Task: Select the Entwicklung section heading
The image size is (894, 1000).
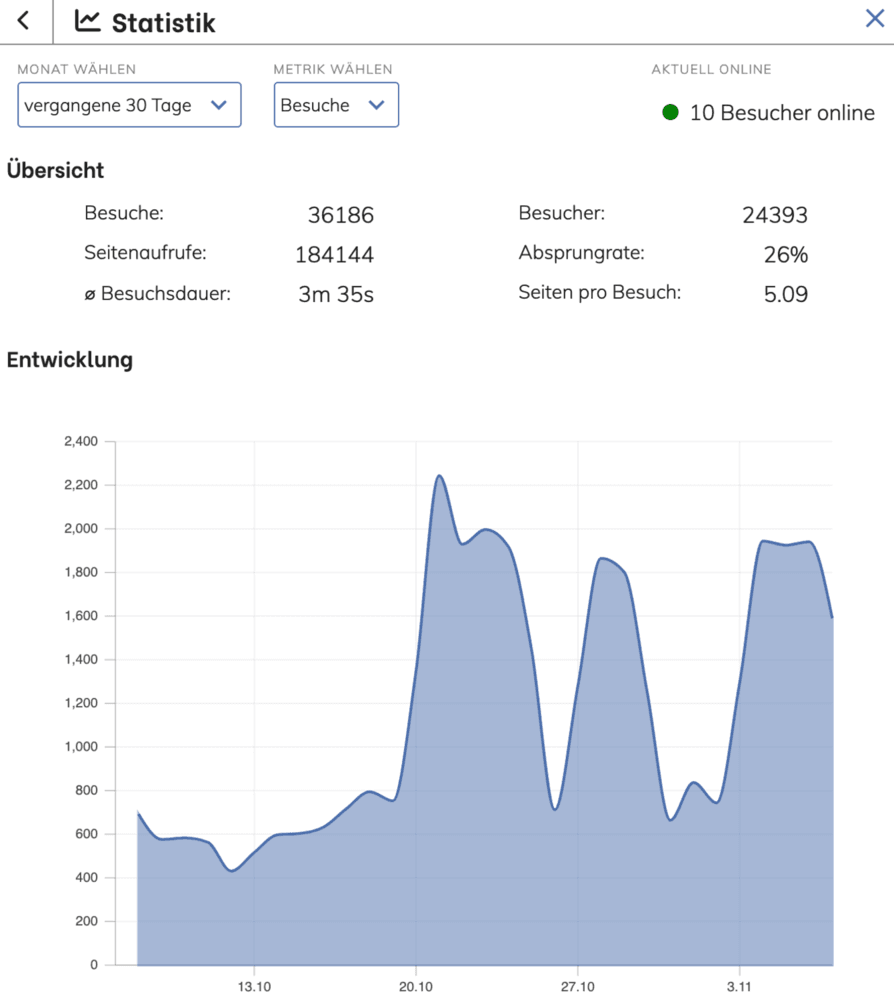Action: pyautogui.click(x=70, y=360)
